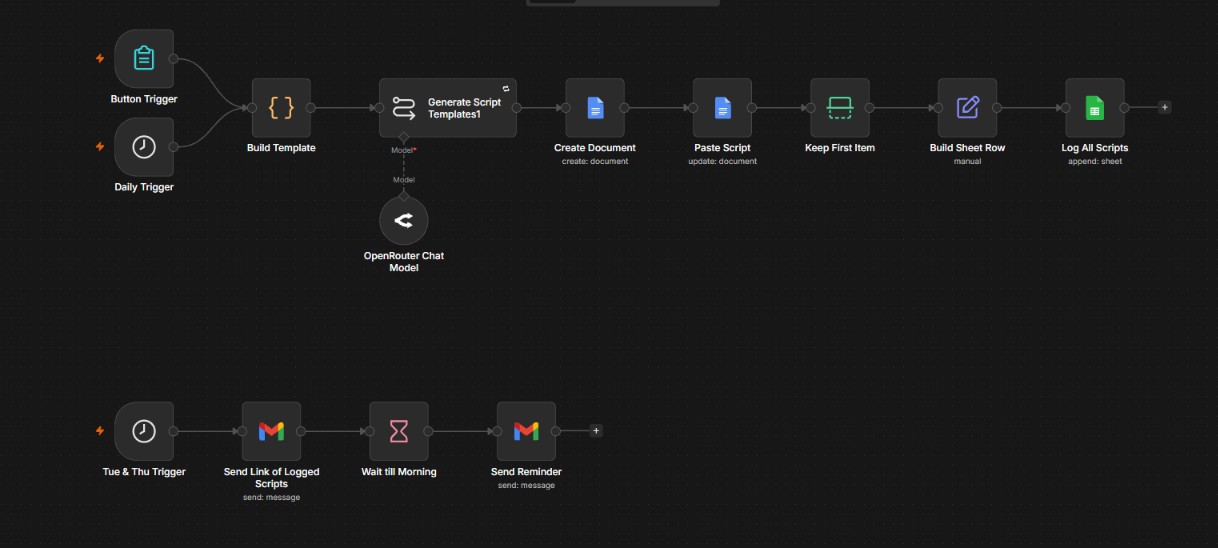Click the Tue & Thu Trigger label
Screen dimensions: 1218x548
point(144,472)
